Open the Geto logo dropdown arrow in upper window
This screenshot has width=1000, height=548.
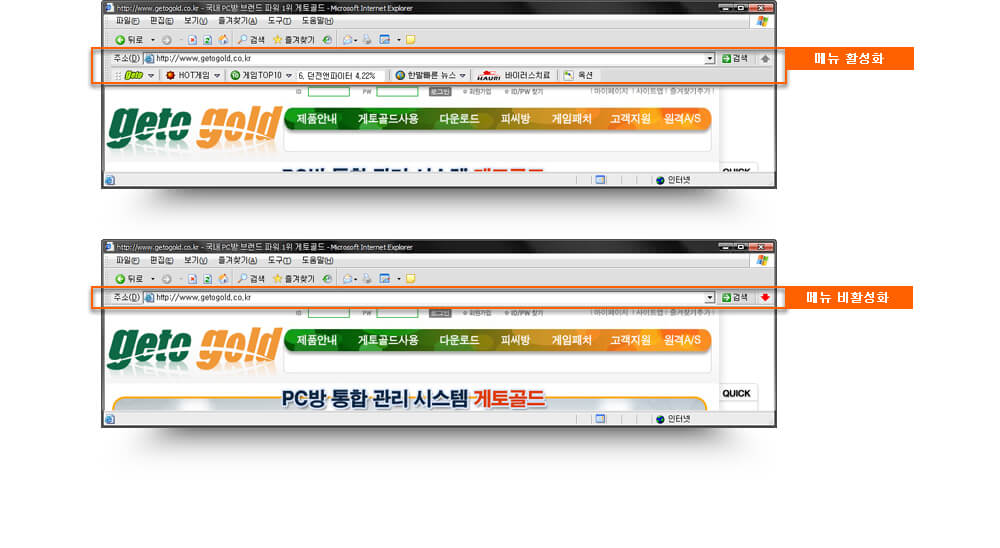click(x=151, y=75)
